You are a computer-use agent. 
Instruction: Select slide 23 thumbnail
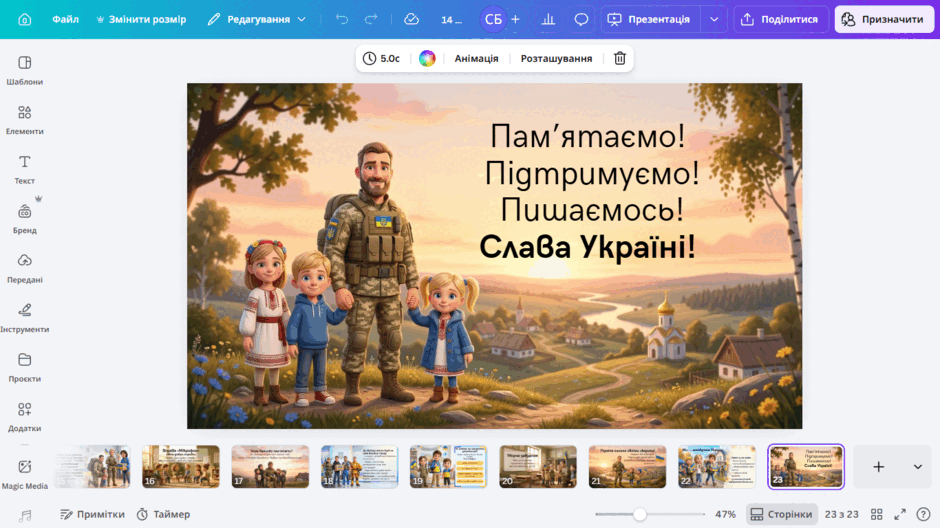click(x=806, y=466)
